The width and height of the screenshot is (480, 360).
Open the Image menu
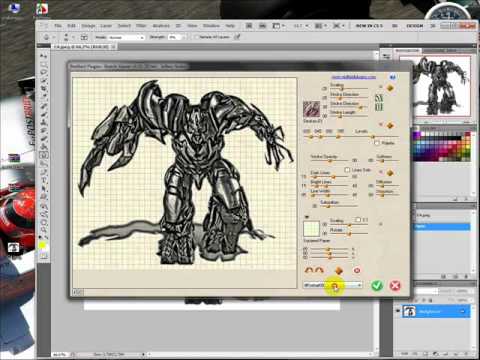point(88,26)
